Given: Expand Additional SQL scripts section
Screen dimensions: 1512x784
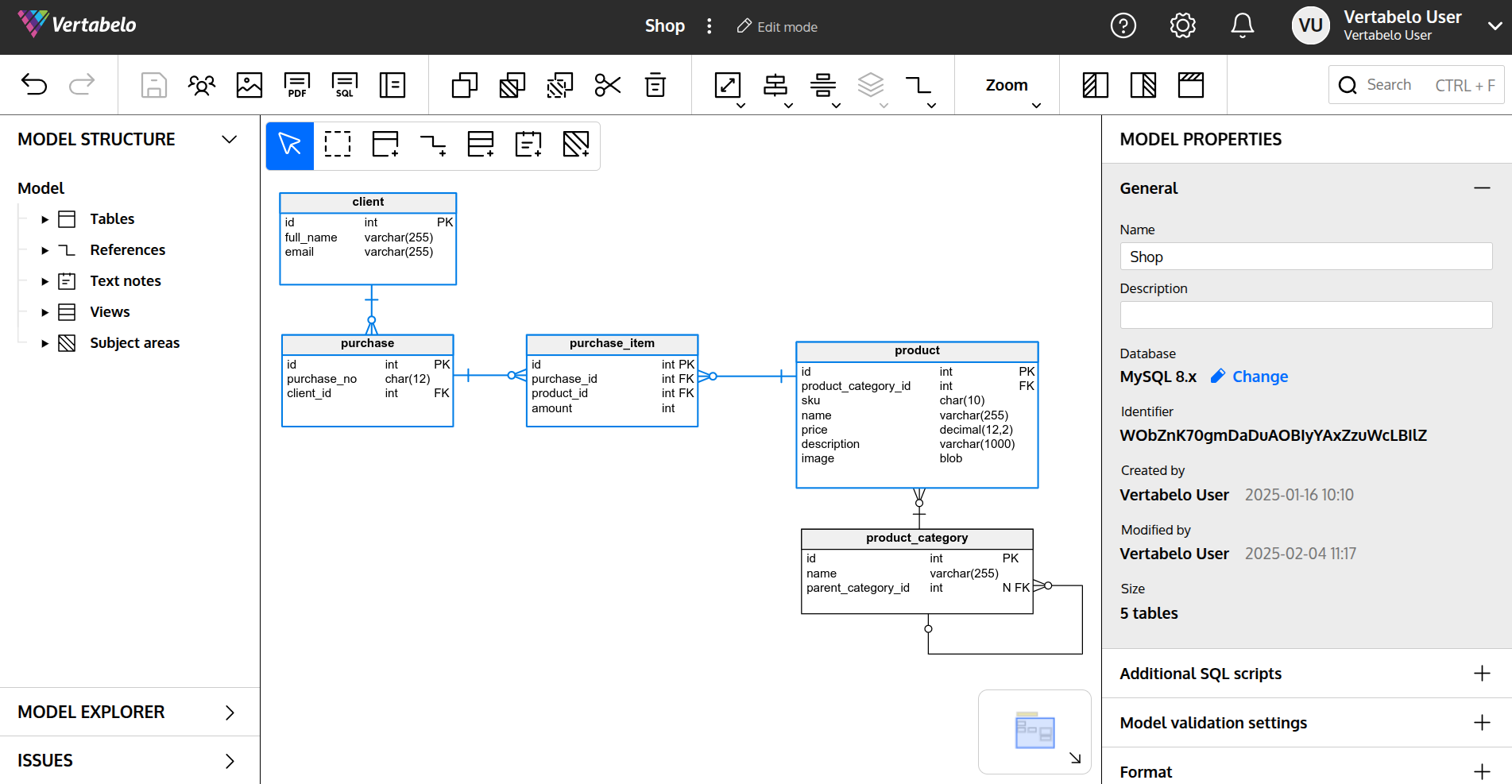Looking at the screenshot, I should (1482, 674).
